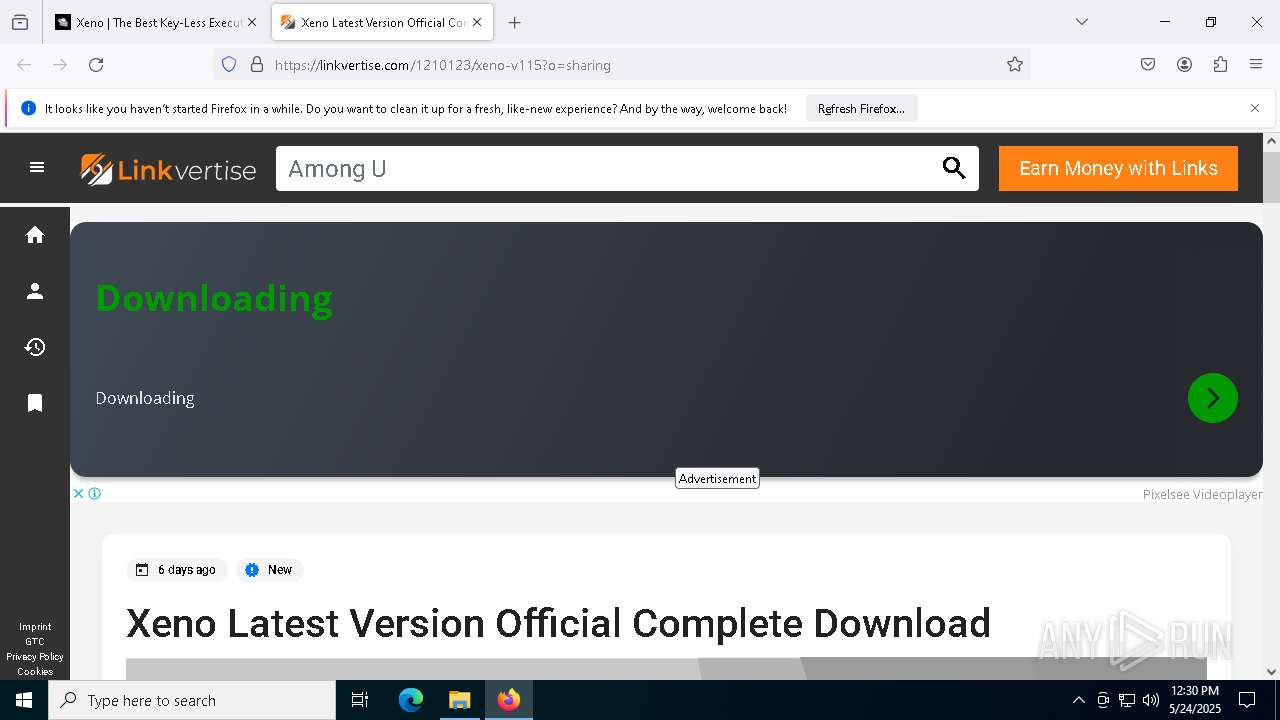Viewport: 1280px width, 720px height.
Task: Close the Xeno Best Key-Less tab
Action: [252, 22]
